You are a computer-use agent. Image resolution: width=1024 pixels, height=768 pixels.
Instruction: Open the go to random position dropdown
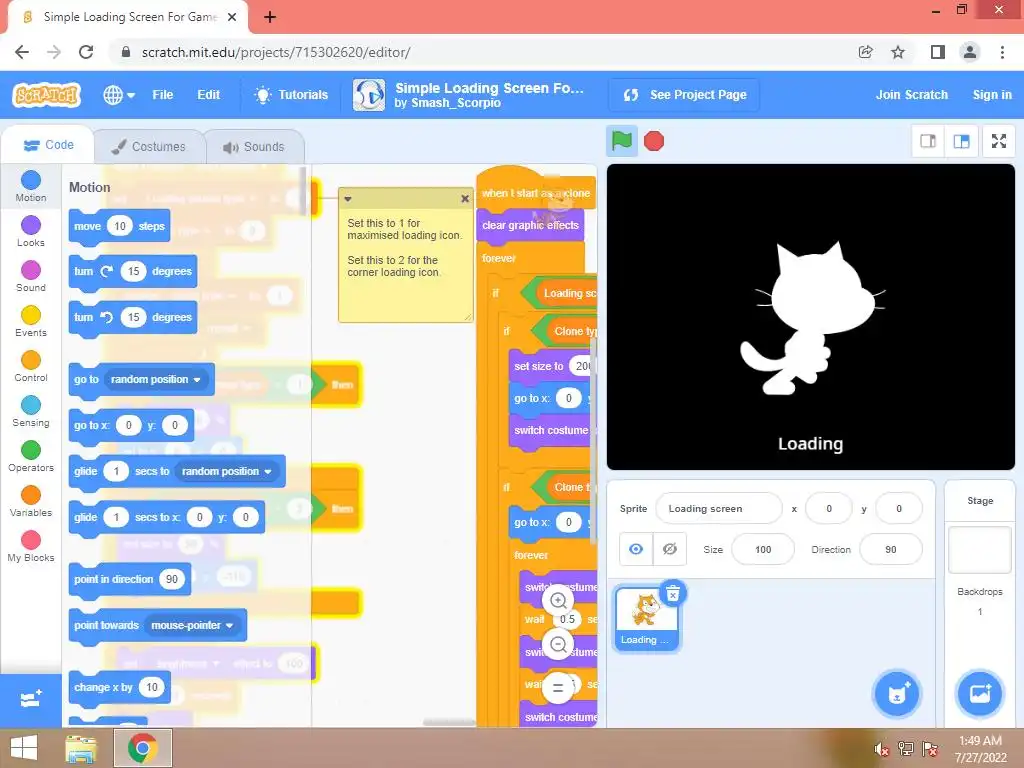click(156, 379)
